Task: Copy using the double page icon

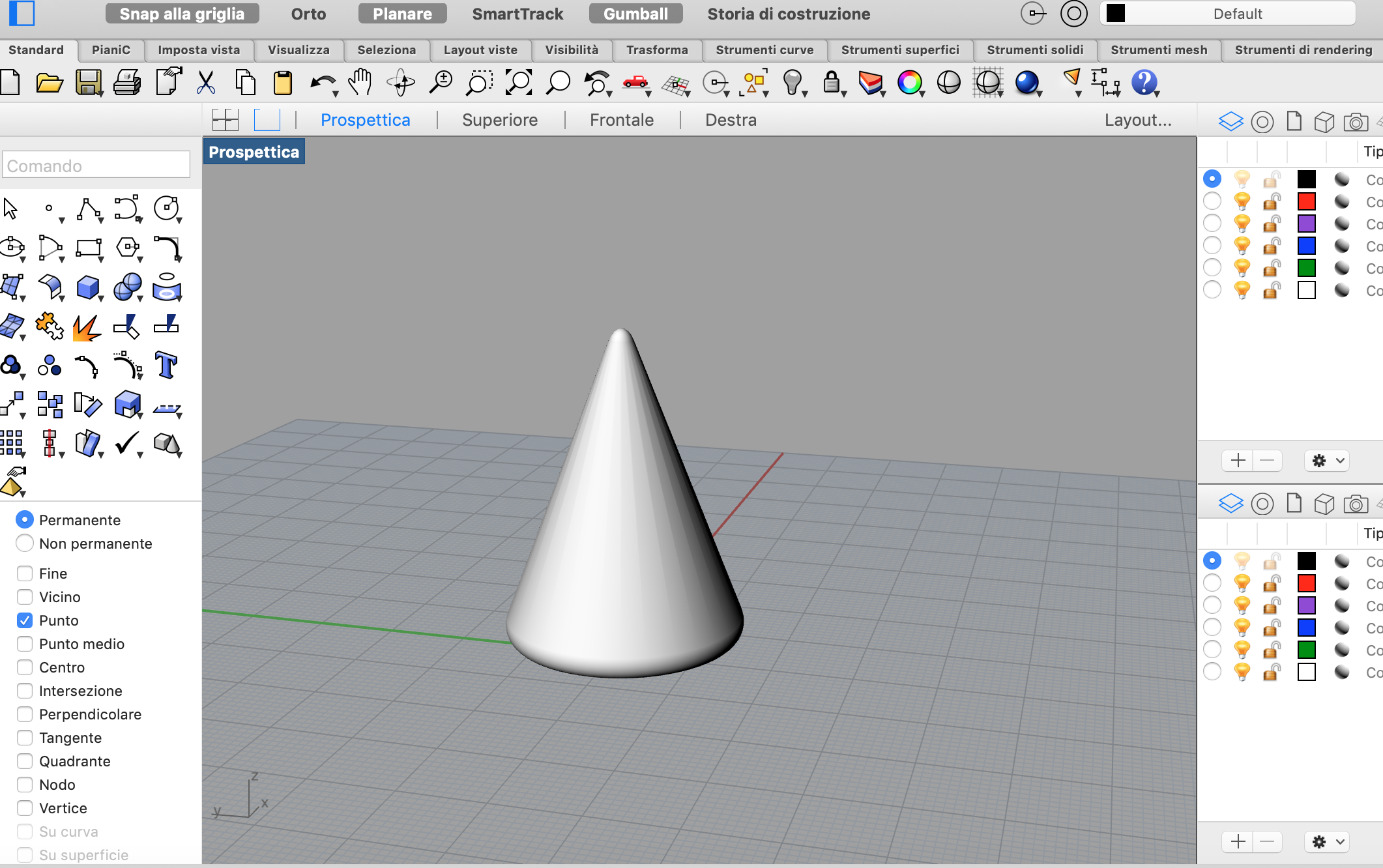Action: [245, 83]
